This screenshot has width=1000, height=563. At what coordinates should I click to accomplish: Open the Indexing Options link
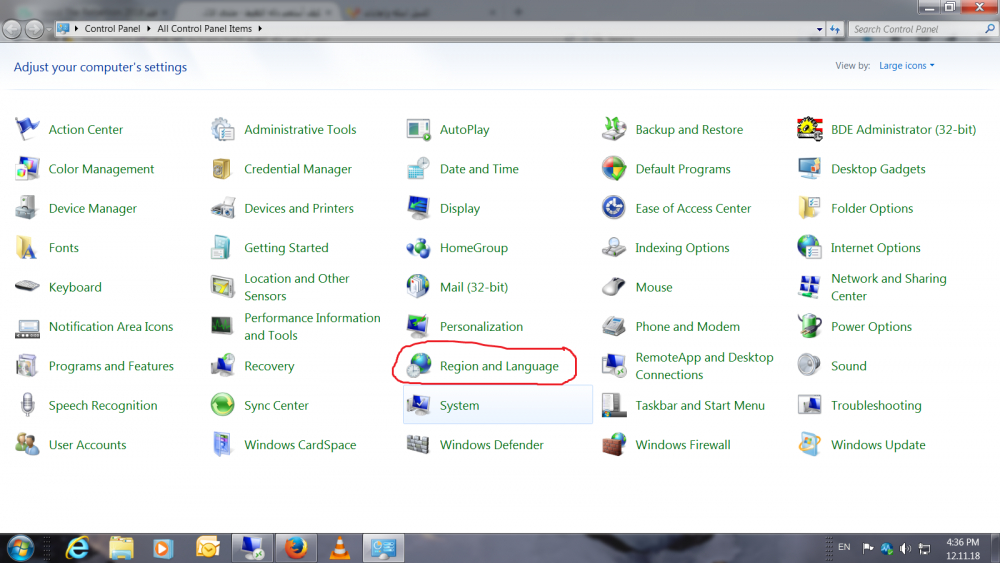[x=682, y=248]
